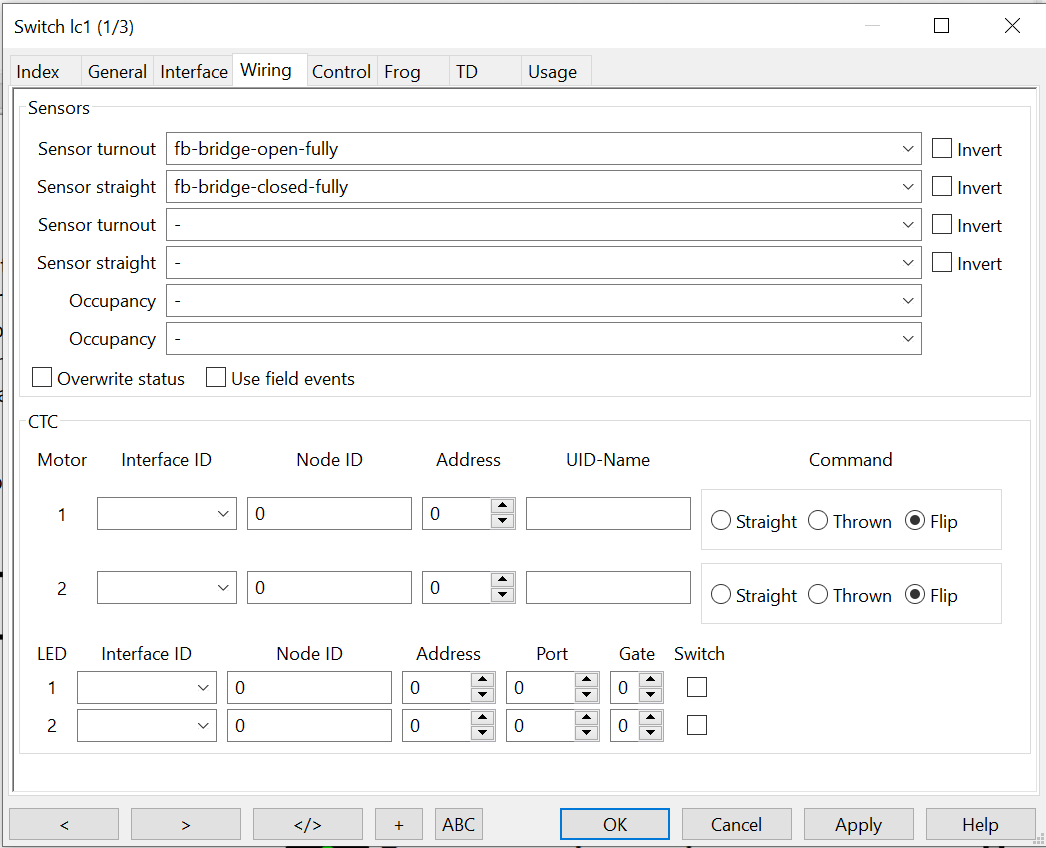This screenshot has width=1046, height=848.
Task: Click the "+" add button
Action: tap(399, 823)
